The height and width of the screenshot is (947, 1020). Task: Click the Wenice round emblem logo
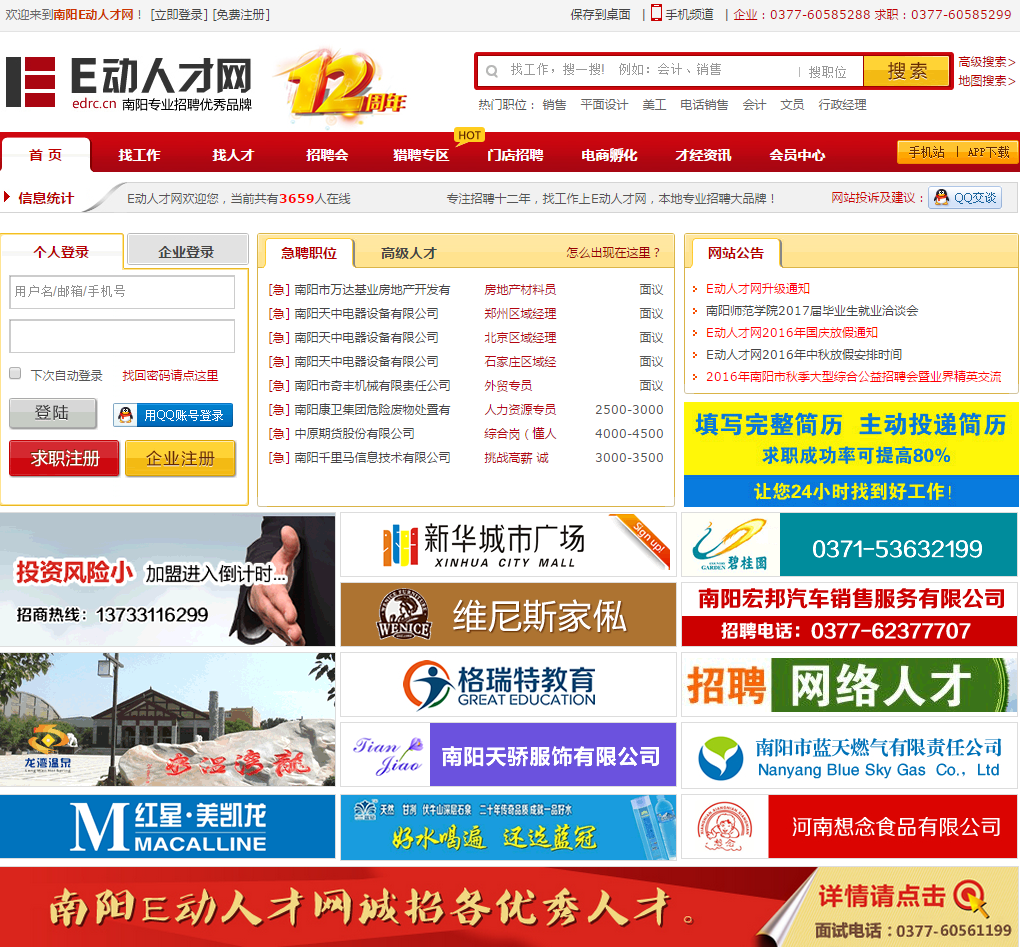point(404,615)
